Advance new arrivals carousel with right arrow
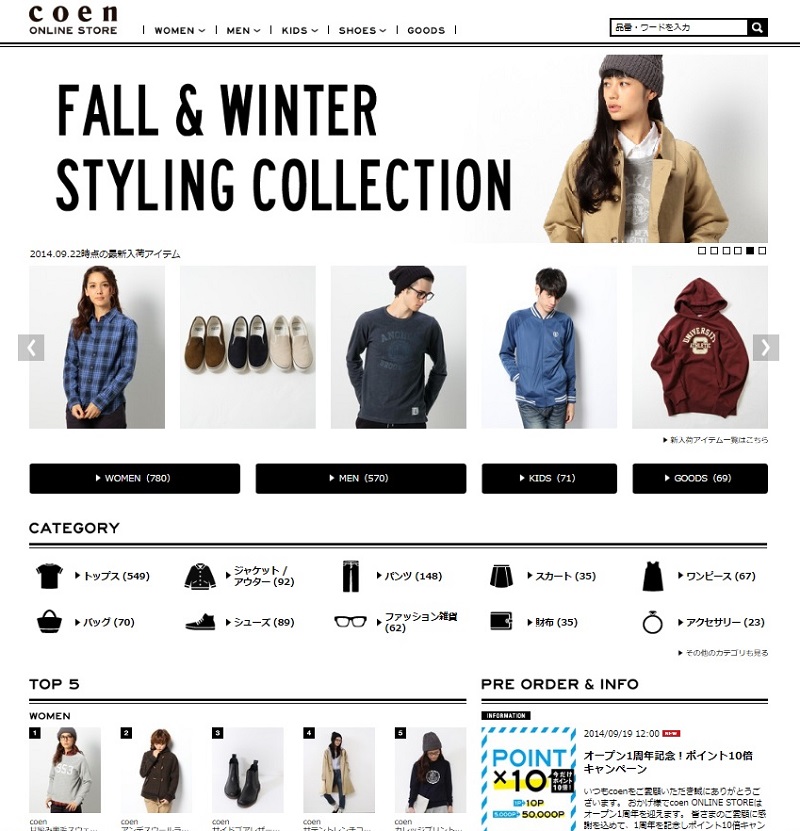 [x=766, y=348]
